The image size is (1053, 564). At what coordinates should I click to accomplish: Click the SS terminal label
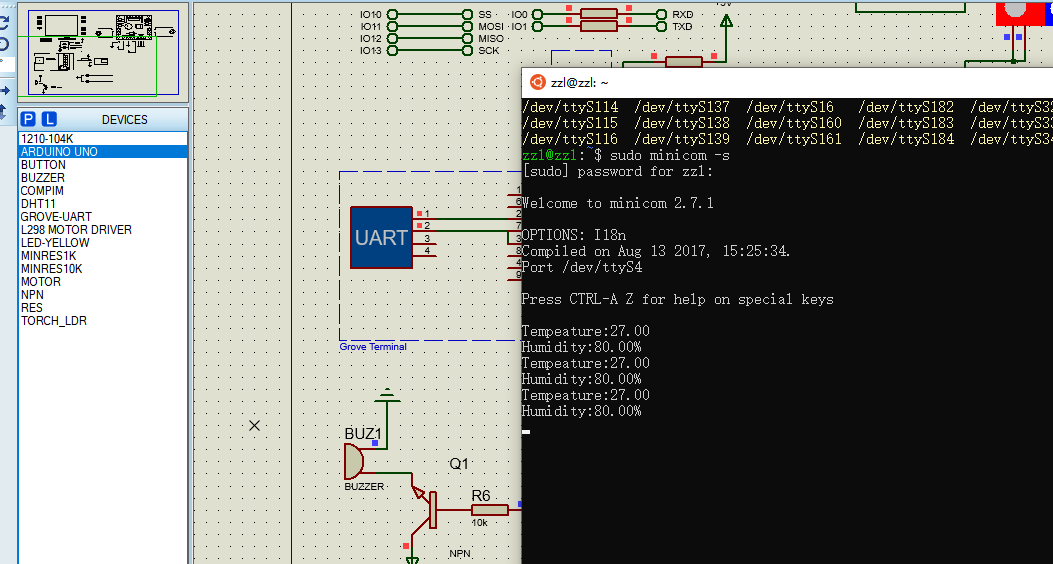485,14
